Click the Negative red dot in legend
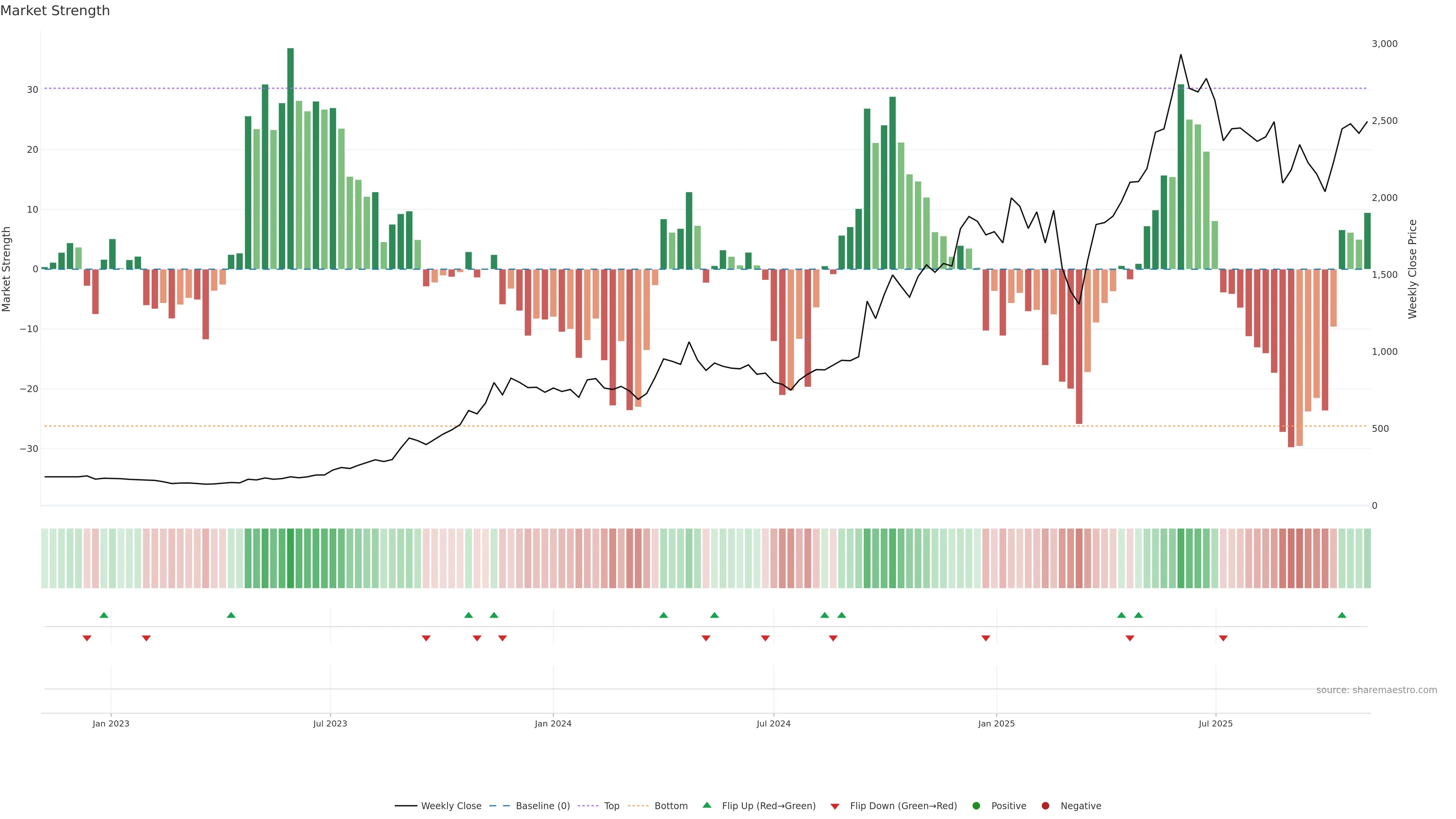 click(1045, 806)
